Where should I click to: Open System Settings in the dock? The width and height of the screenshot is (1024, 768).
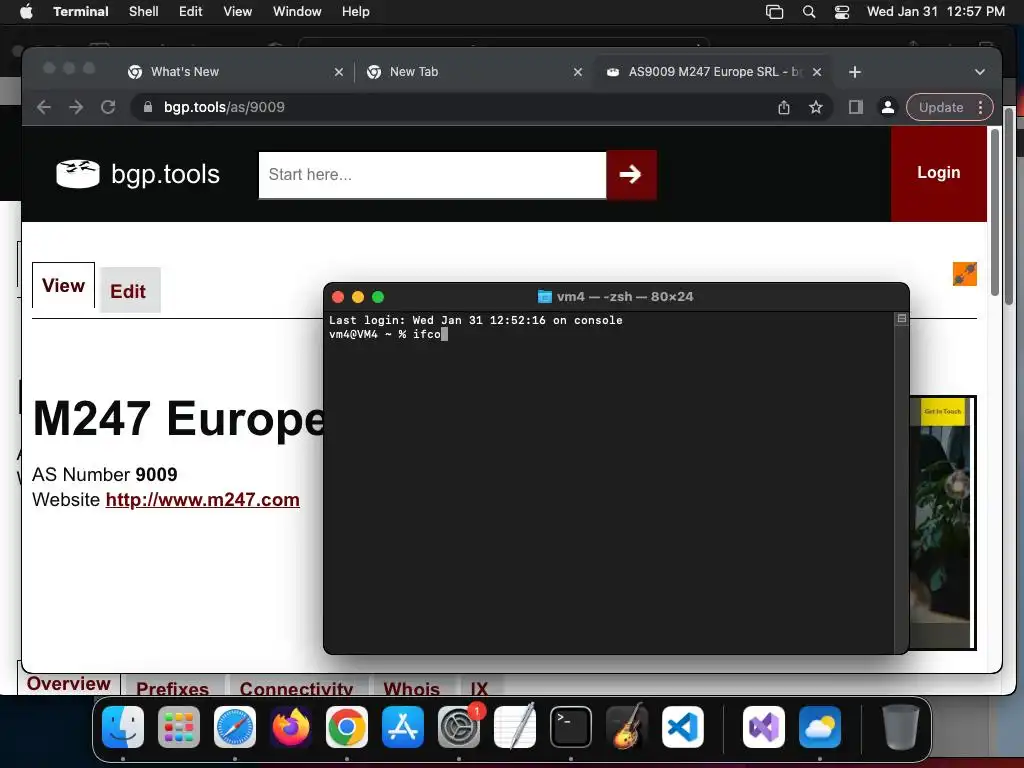coord(459,727)
